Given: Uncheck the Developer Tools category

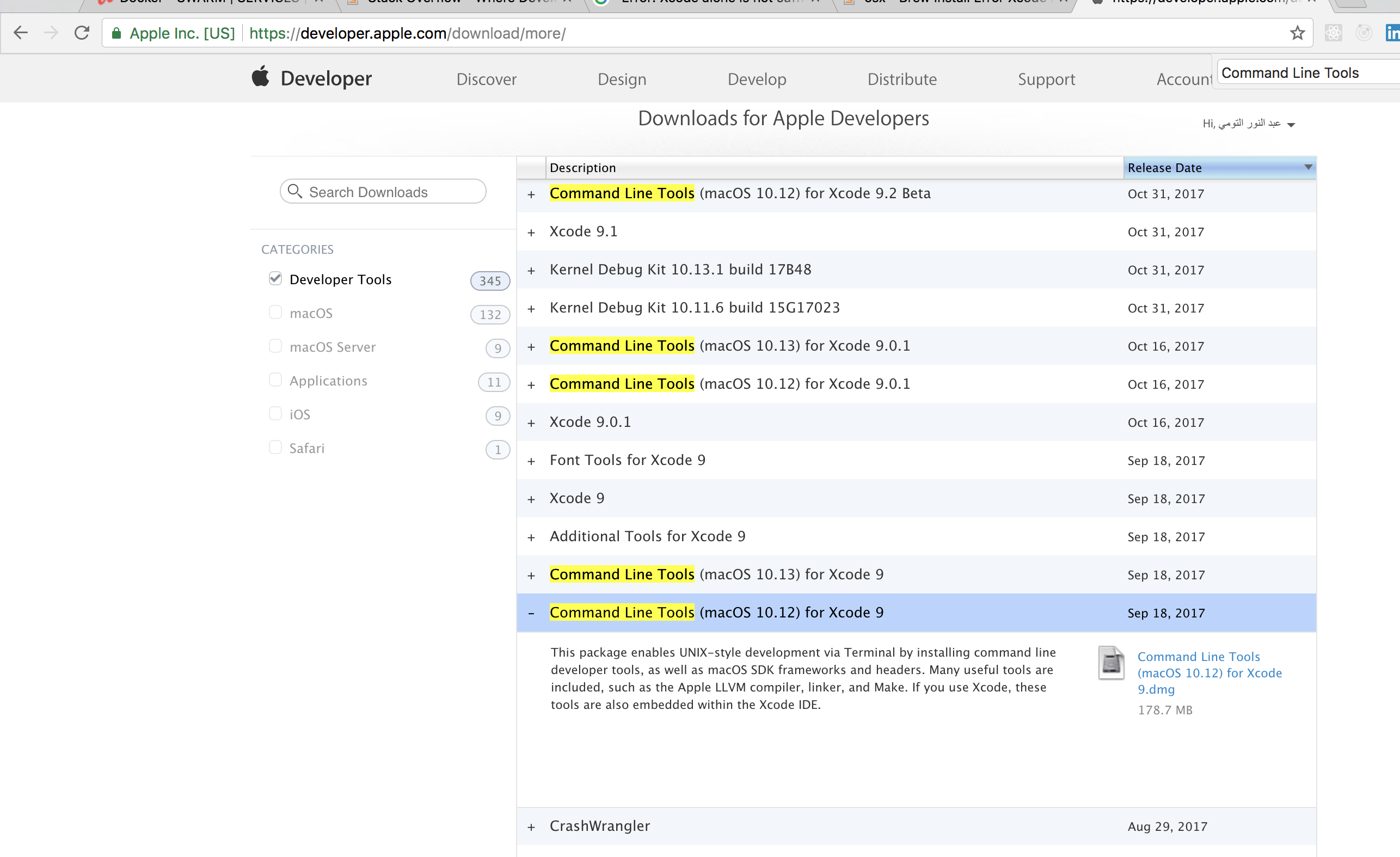Looking at the screenshot, I should (x=275, y=278).
